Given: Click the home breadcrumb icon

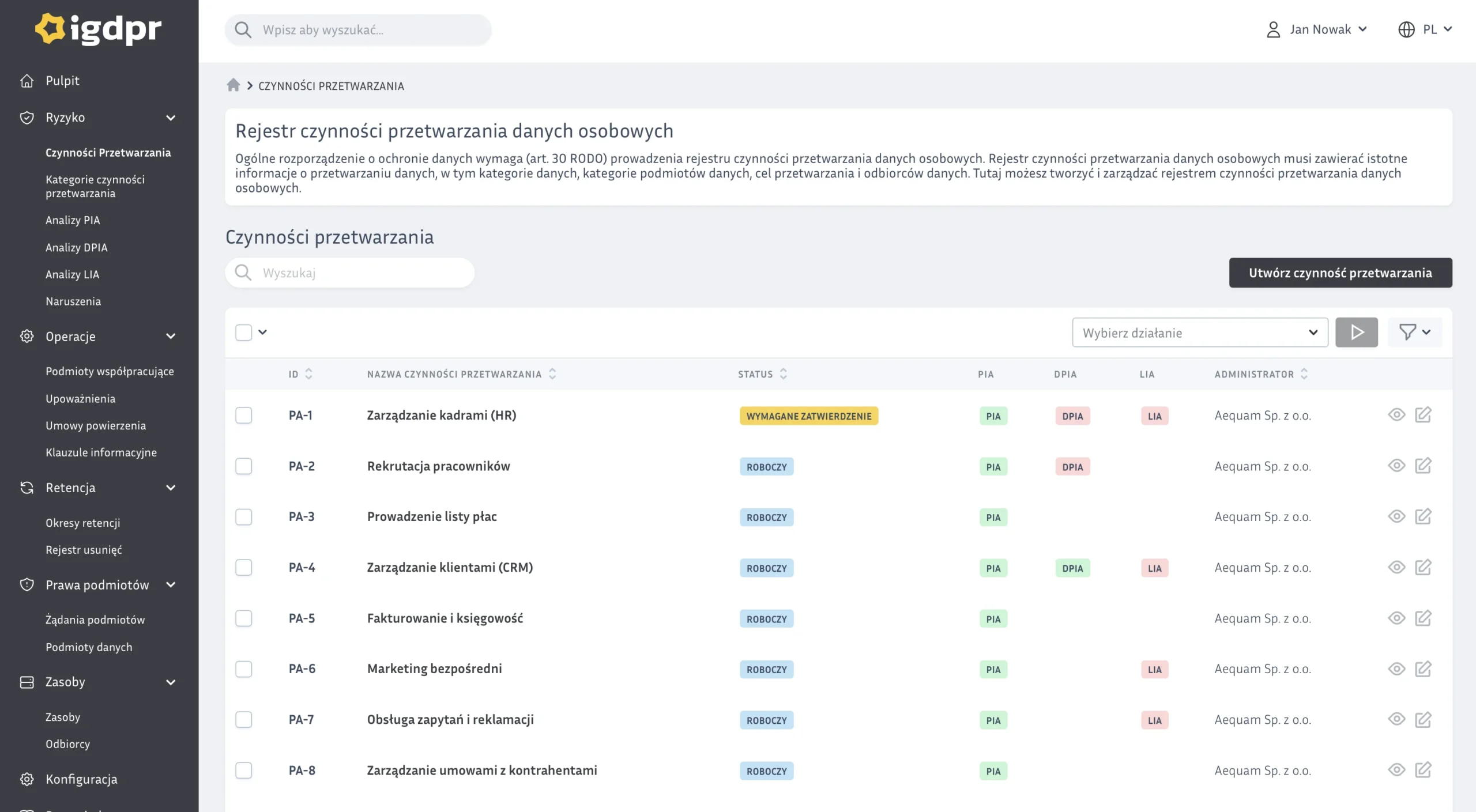Looking at the screenshot, I should 233,85.
